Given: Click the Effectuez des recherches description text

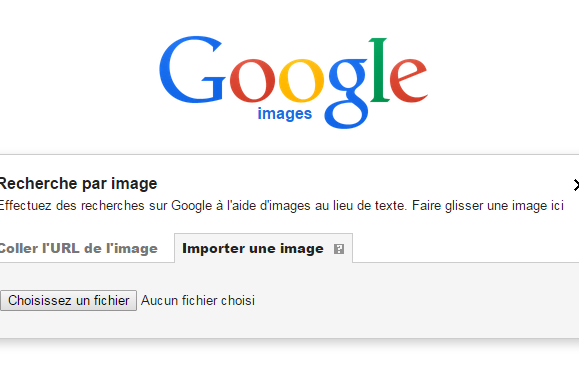Looking at the screenshot, I should [x=203, y=206].
